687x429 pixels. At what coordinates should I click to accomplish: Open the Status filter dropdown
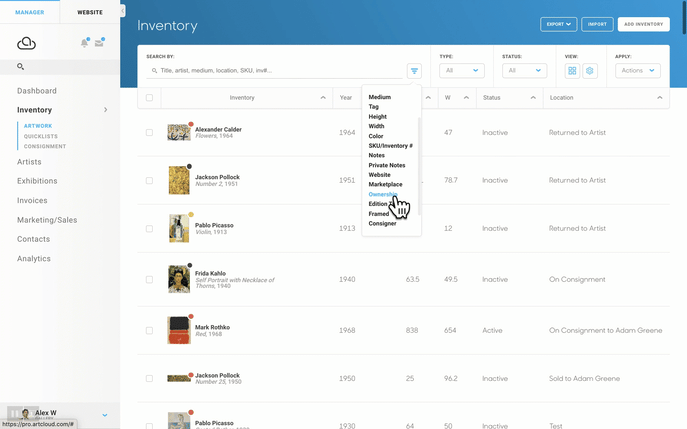(x=524, y=71)
